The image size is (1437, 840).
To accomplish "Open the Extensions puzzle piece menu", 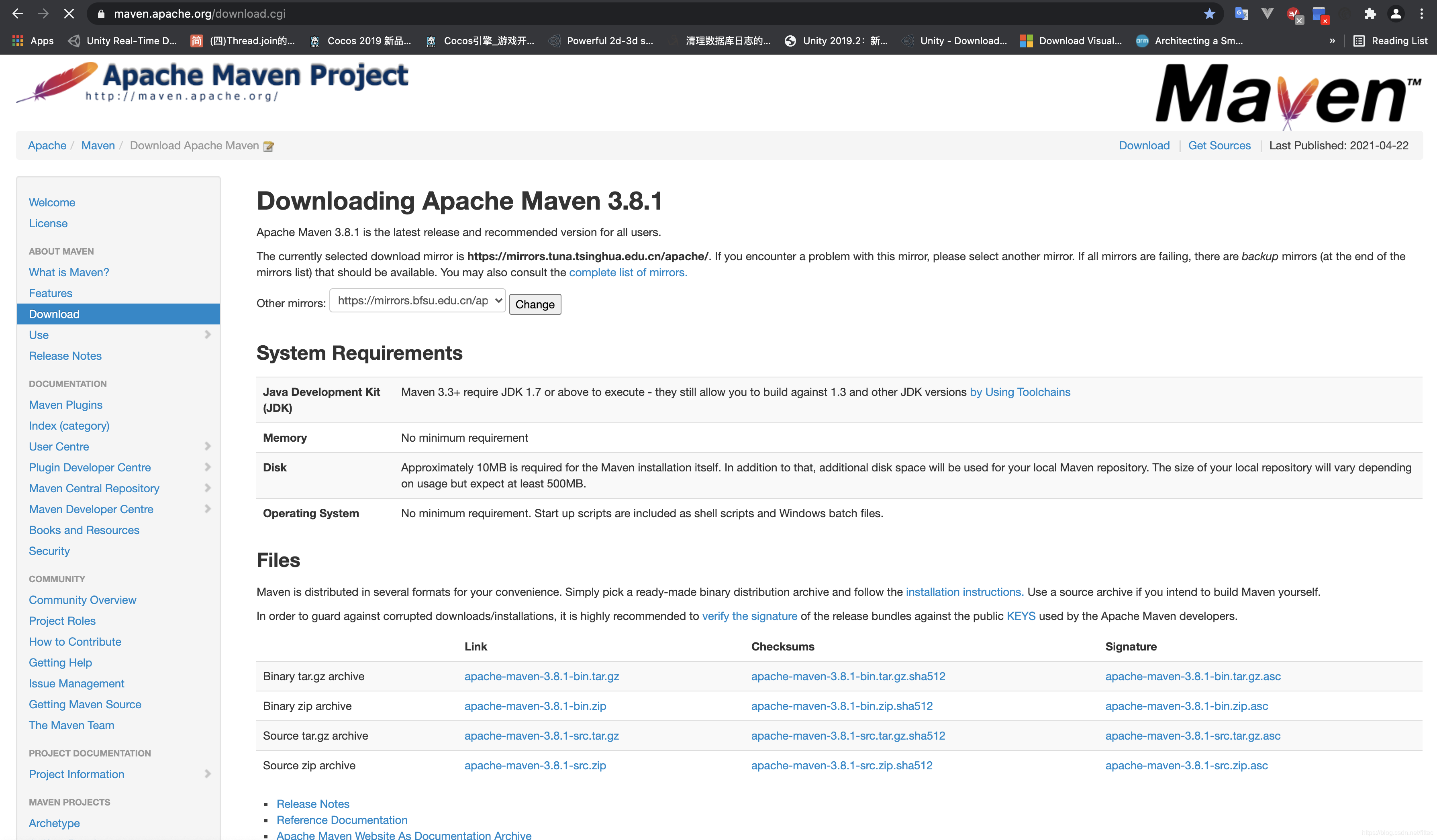I will [1370, 14].
